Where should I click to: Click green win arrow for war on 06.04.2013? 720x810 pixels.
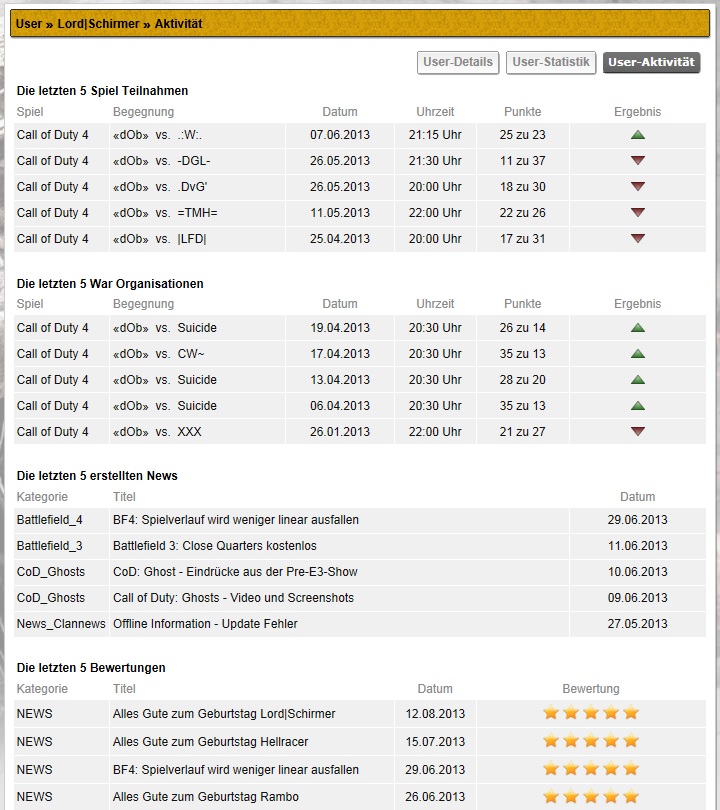tap(638, 406)
